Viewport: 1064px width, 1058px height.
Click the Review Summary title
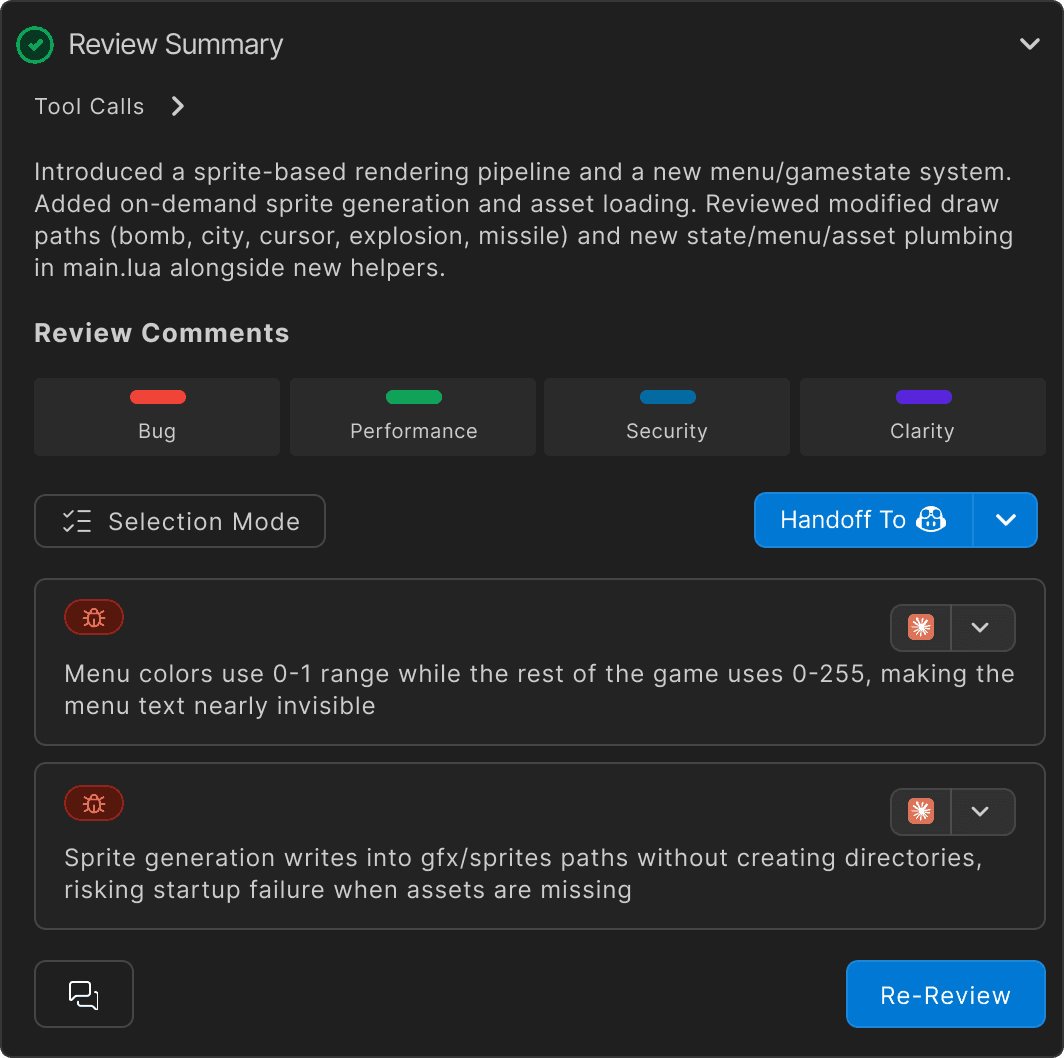point(176,45)
